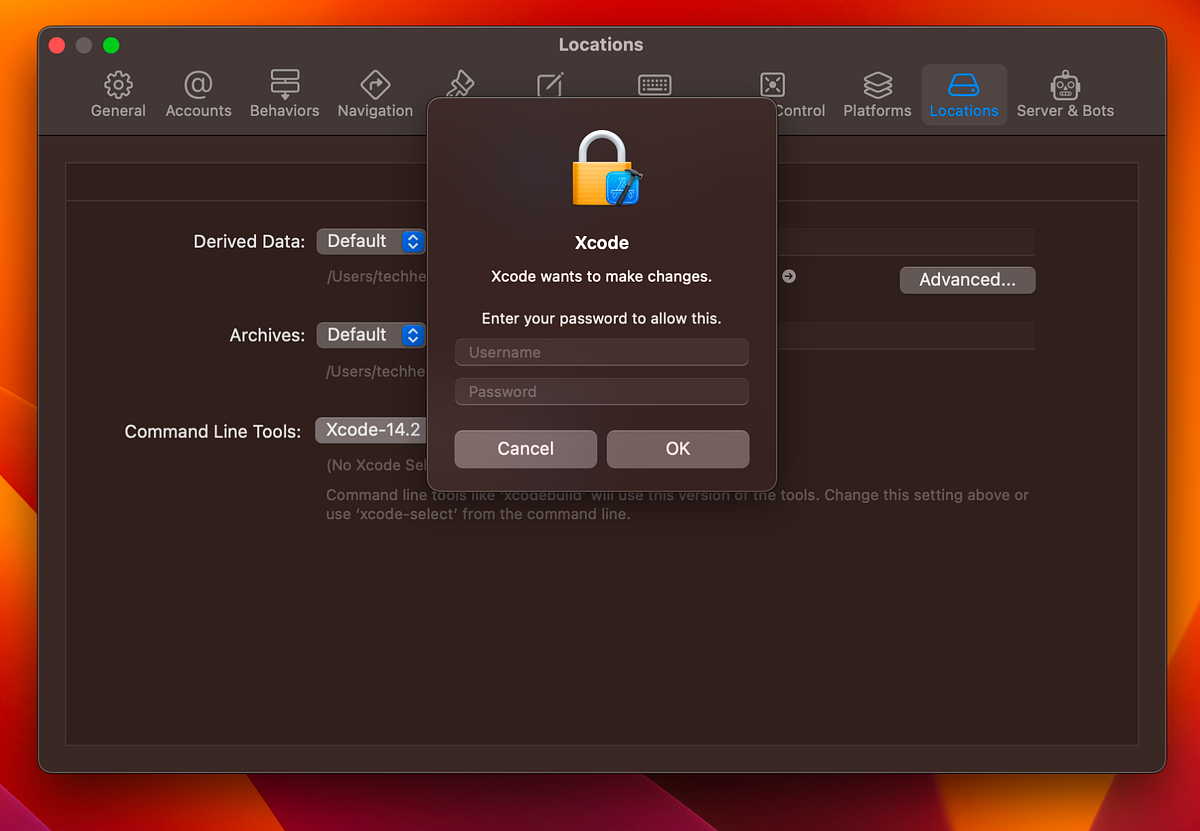Viewport: 1200px width, 831px height.
Task: Click the Text Editing pencil icon
Action: 550,85
